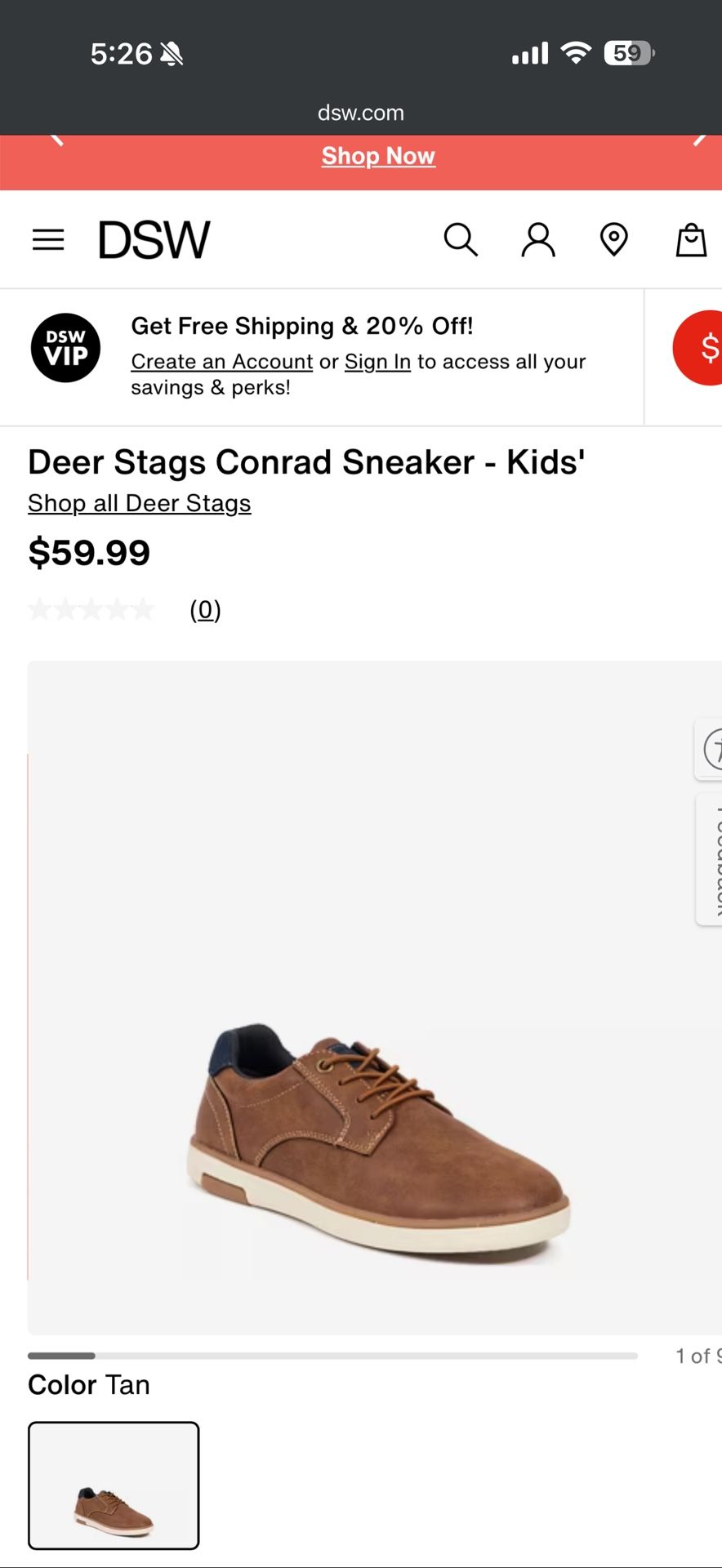The height and width of the screenshot is (1568, 722).
Task: Open the account profile icon
Action: (538, 240)
